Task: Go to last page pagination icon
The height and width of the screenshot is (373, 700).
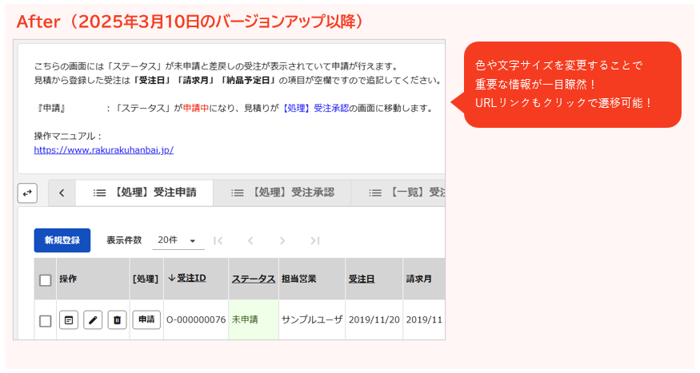Action: 315,240
